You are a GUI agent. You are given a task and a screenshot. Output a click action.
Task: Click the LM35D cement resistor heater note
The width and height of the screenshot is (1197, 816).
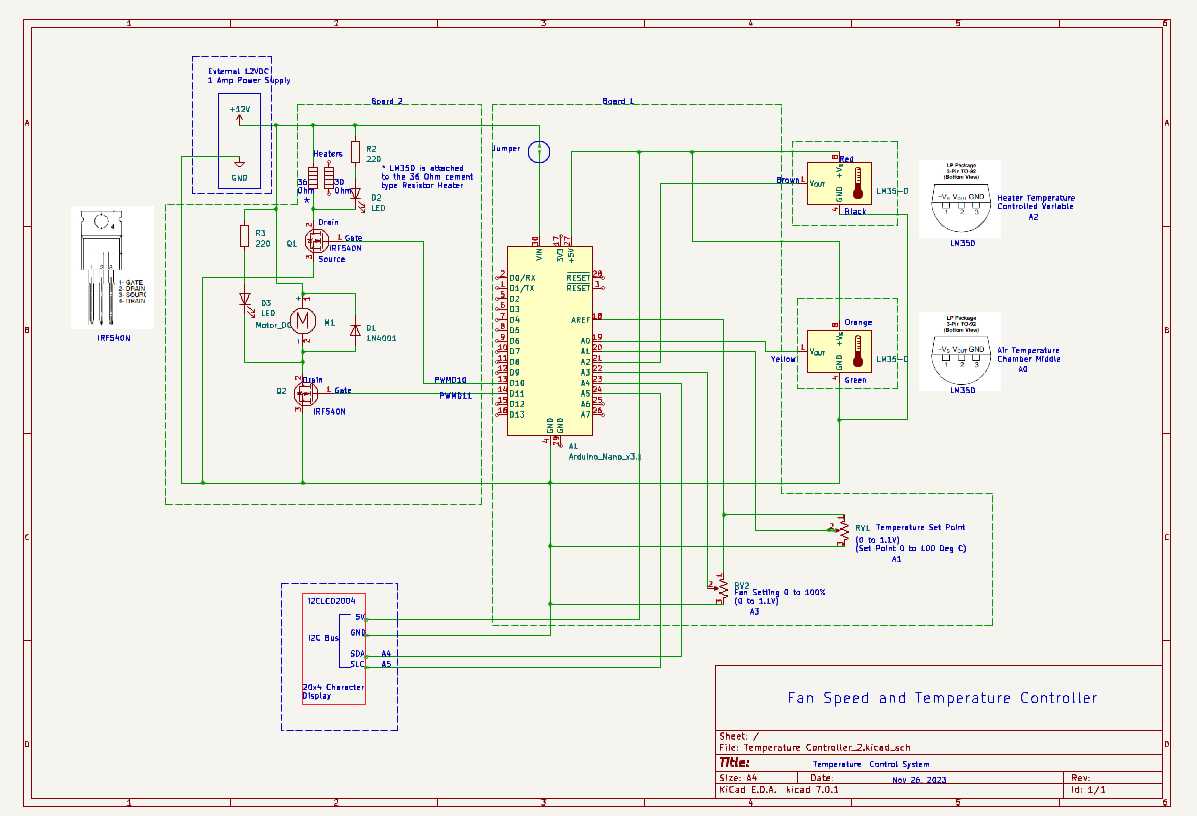427,176
